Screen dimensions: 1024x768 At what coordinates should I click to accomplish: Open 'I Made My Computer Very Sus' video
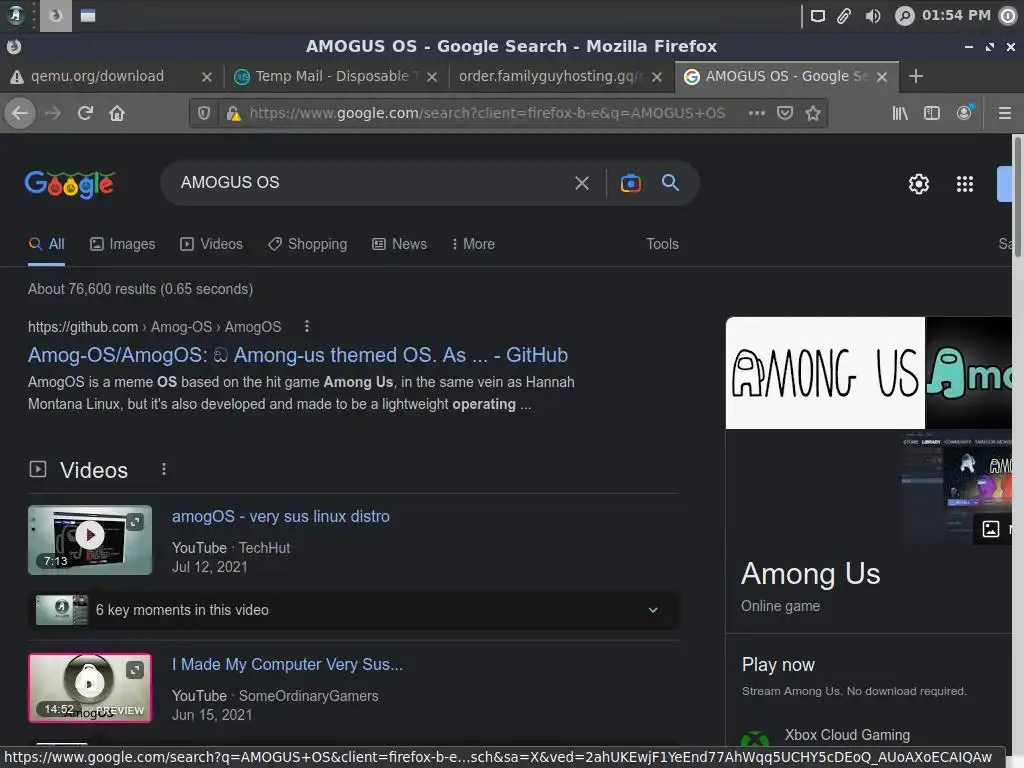pos(287,665)
